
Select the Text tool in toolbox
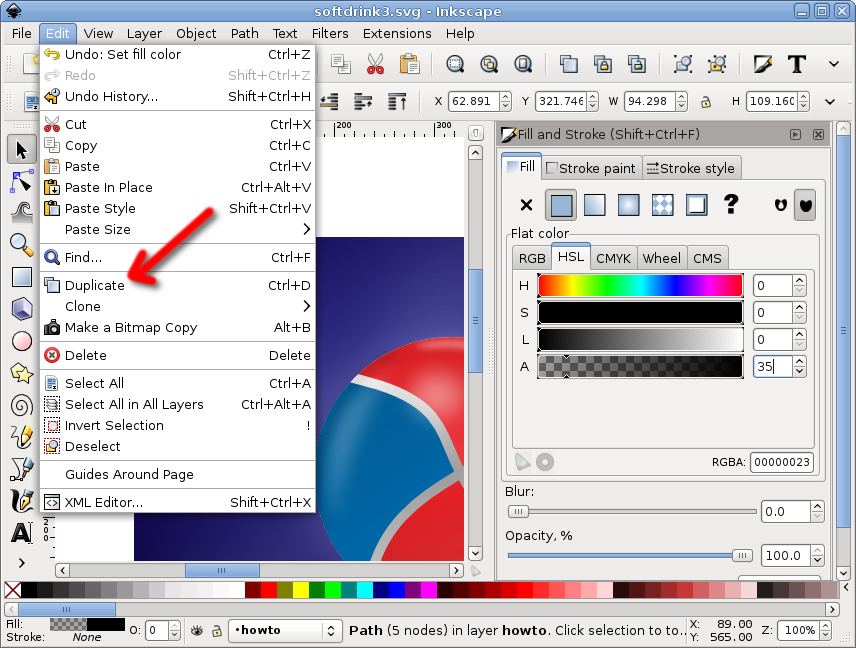pyautogui.click(x=22, y=532)
